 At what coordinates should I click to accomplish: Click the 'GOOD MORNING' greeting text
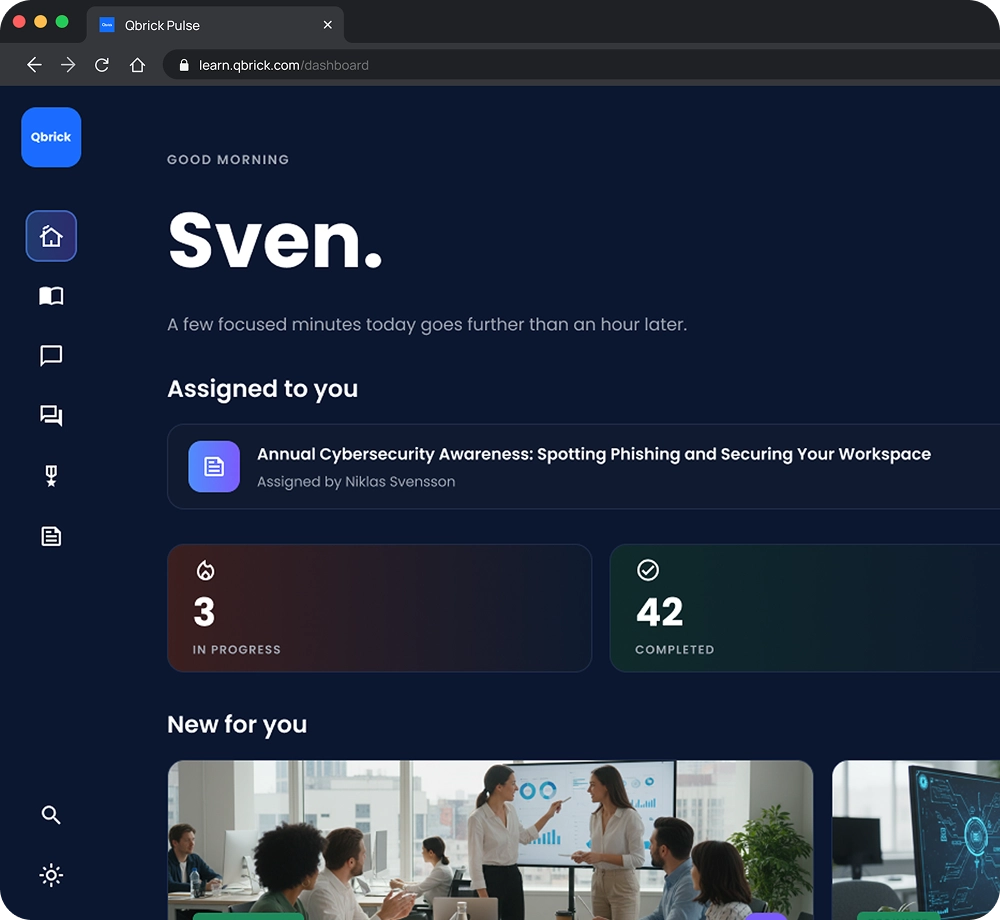click(228, 159)
